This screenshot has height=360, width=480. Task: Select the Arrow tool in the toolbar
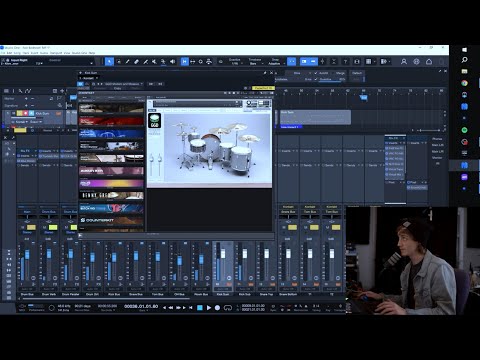(109, 62)
